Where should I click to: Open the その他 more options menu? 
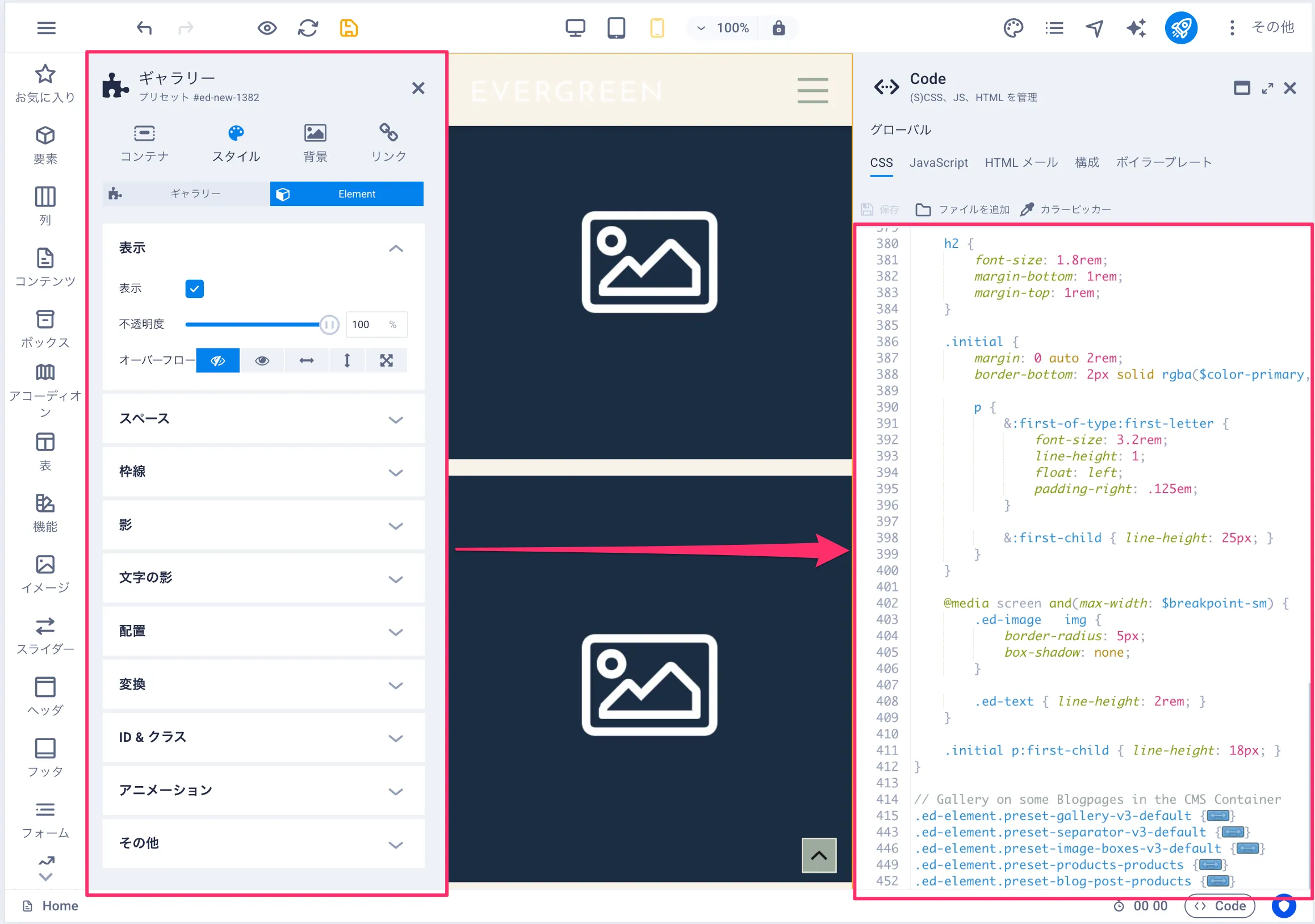pyautogui.click(x=1262, y=27)
